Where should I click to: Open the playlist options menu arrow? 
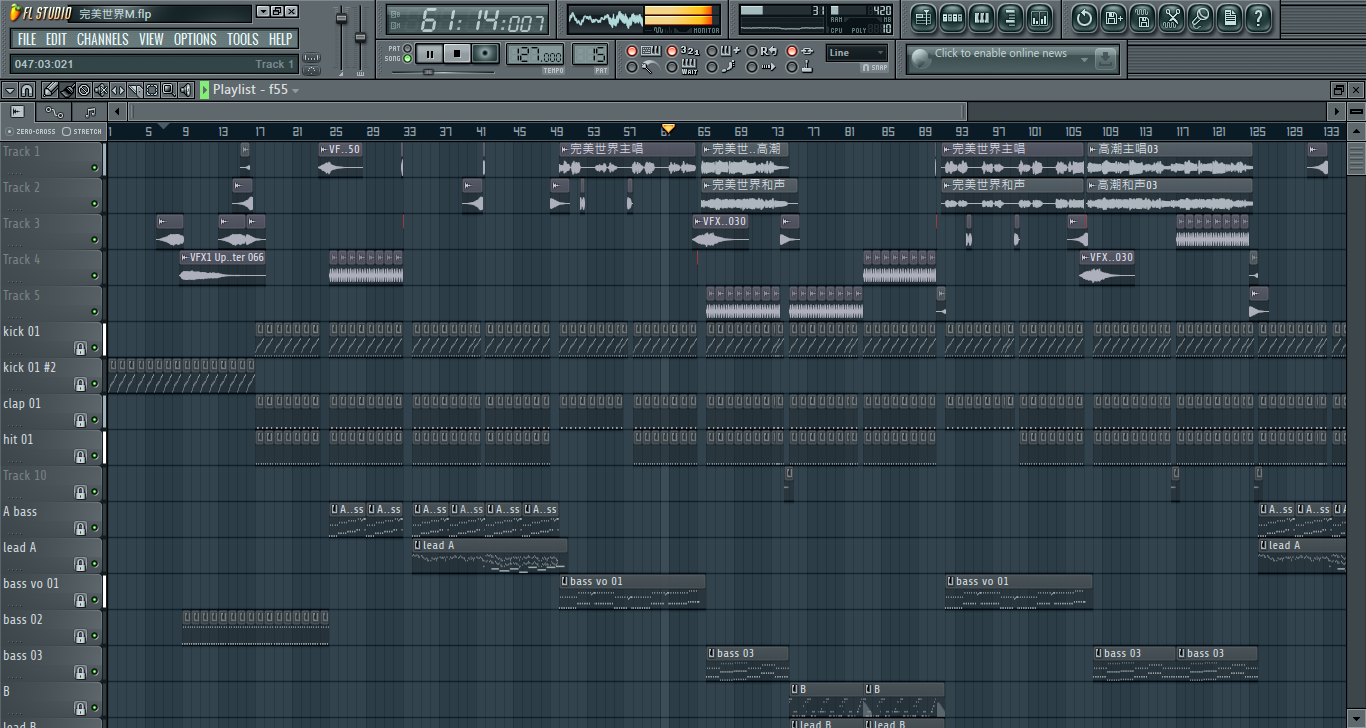tap(9, 90)
